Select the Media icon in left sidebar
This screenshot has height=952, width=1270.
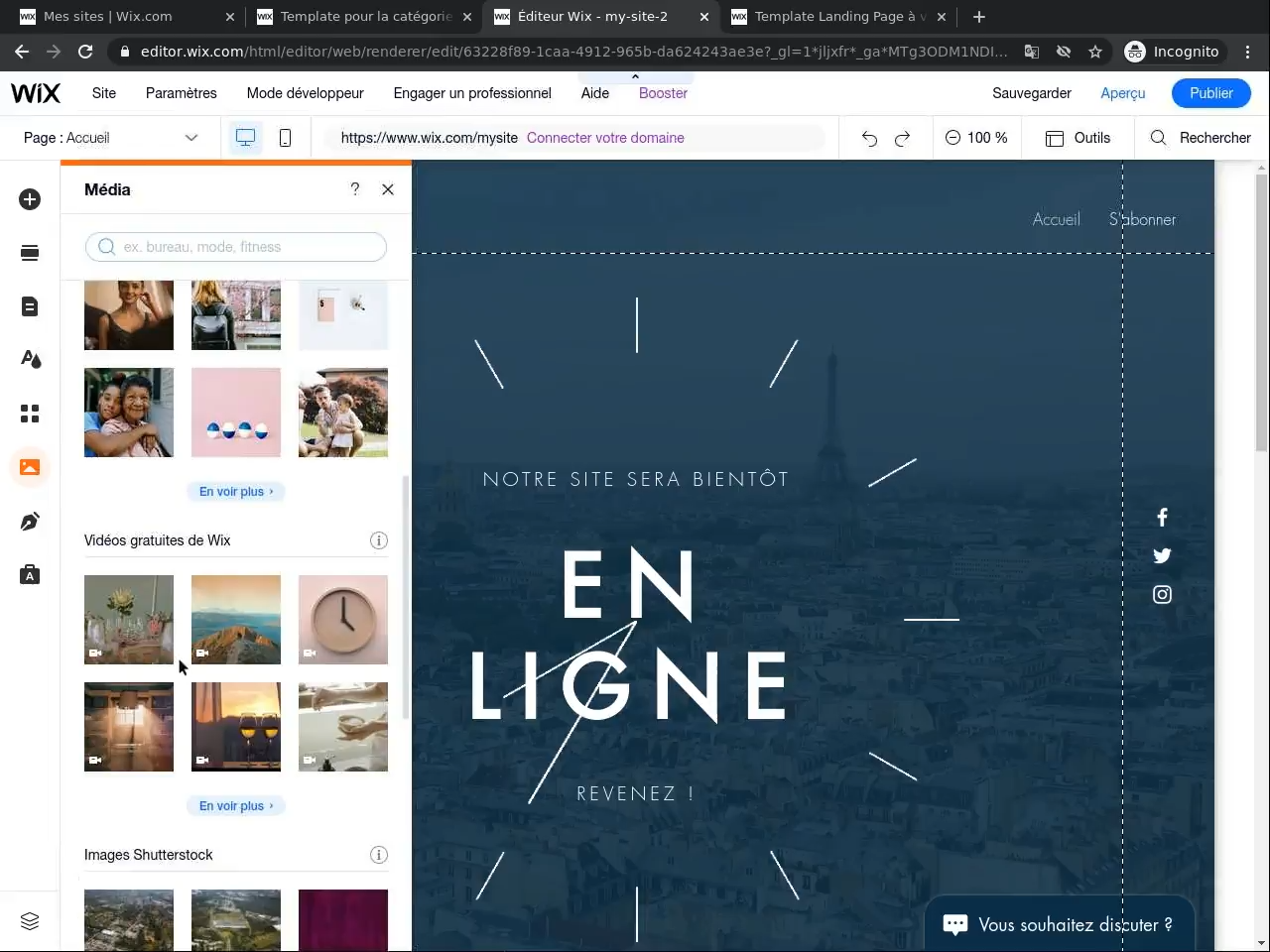point(30,466)
